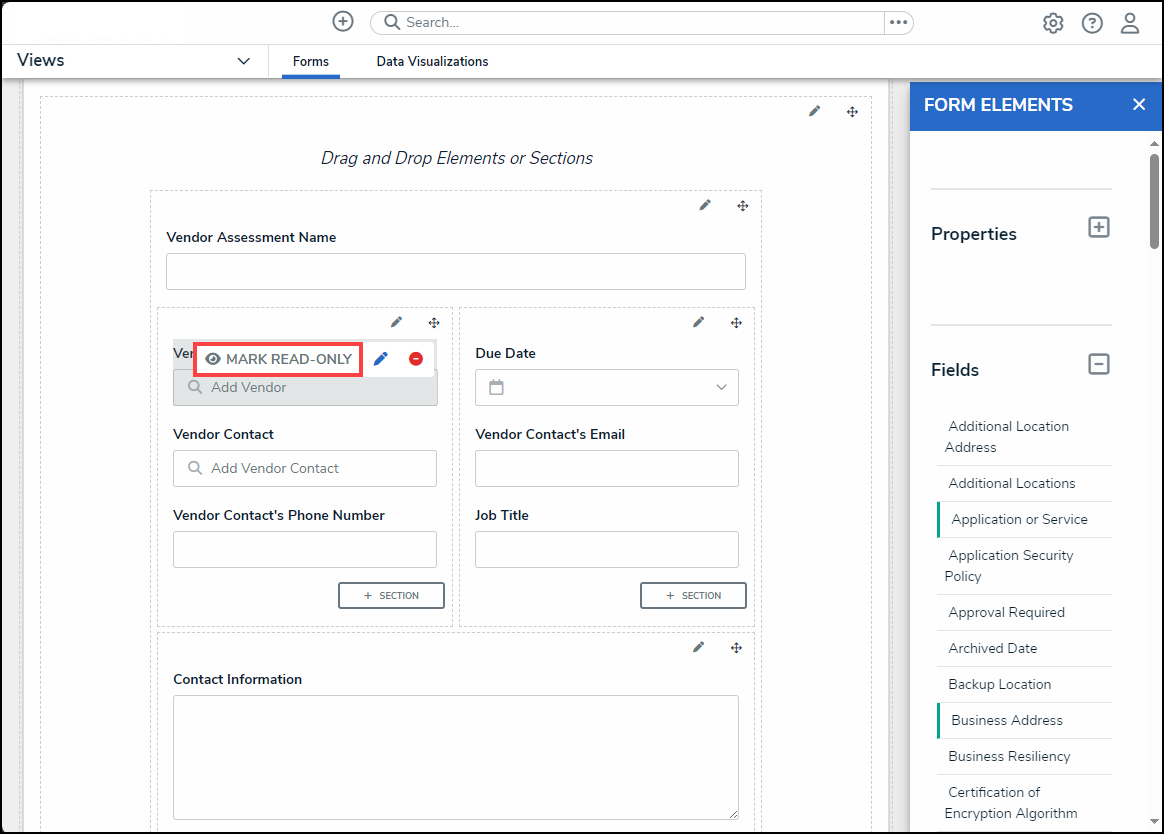The height and width of the screenshot is (834, 1164).
Task: Click Section button under Vendor Contact's Phone Number
Action: pos(391,595)
